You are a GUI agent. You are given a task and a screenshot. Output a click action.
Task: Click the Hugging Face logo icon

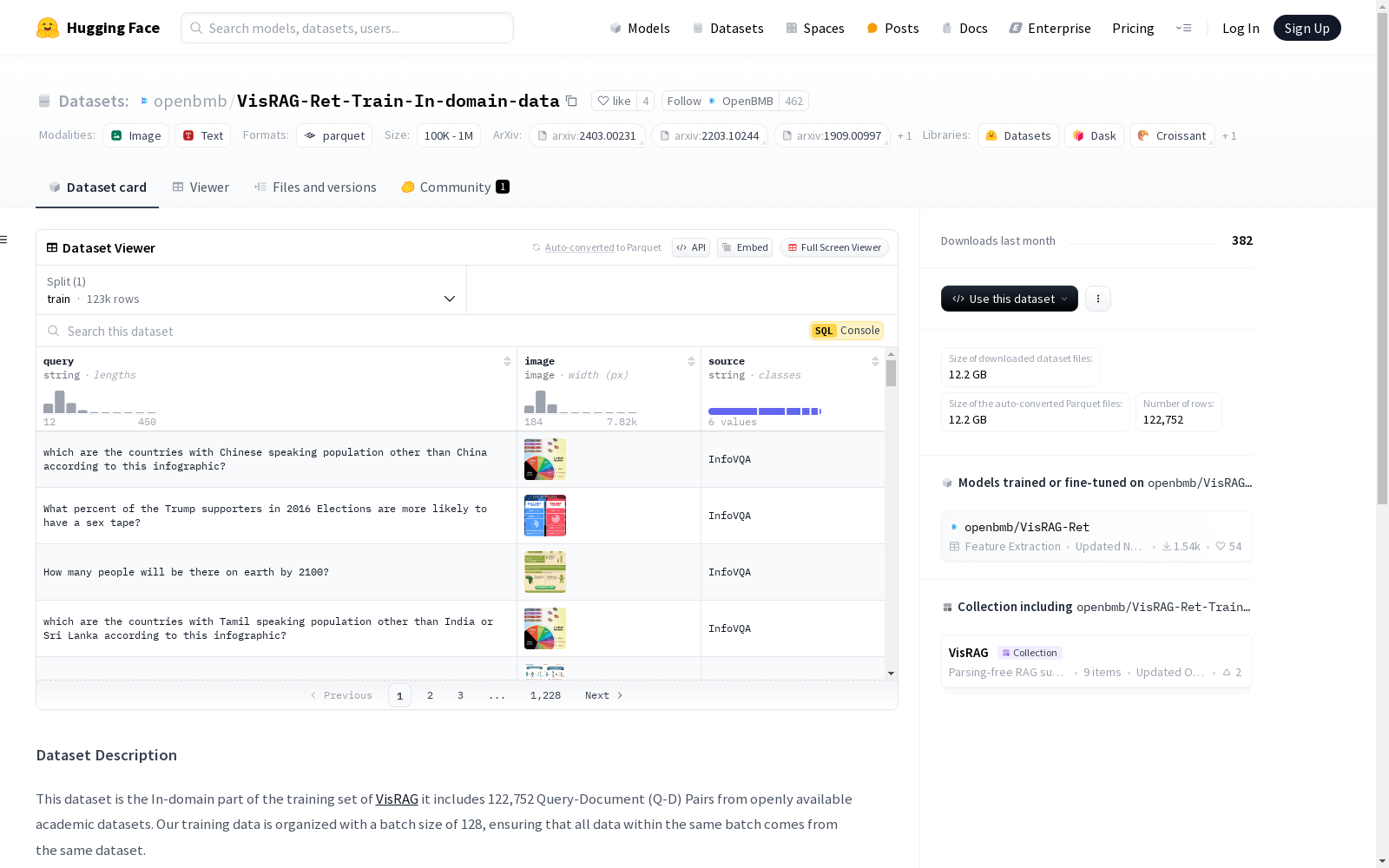48,28
